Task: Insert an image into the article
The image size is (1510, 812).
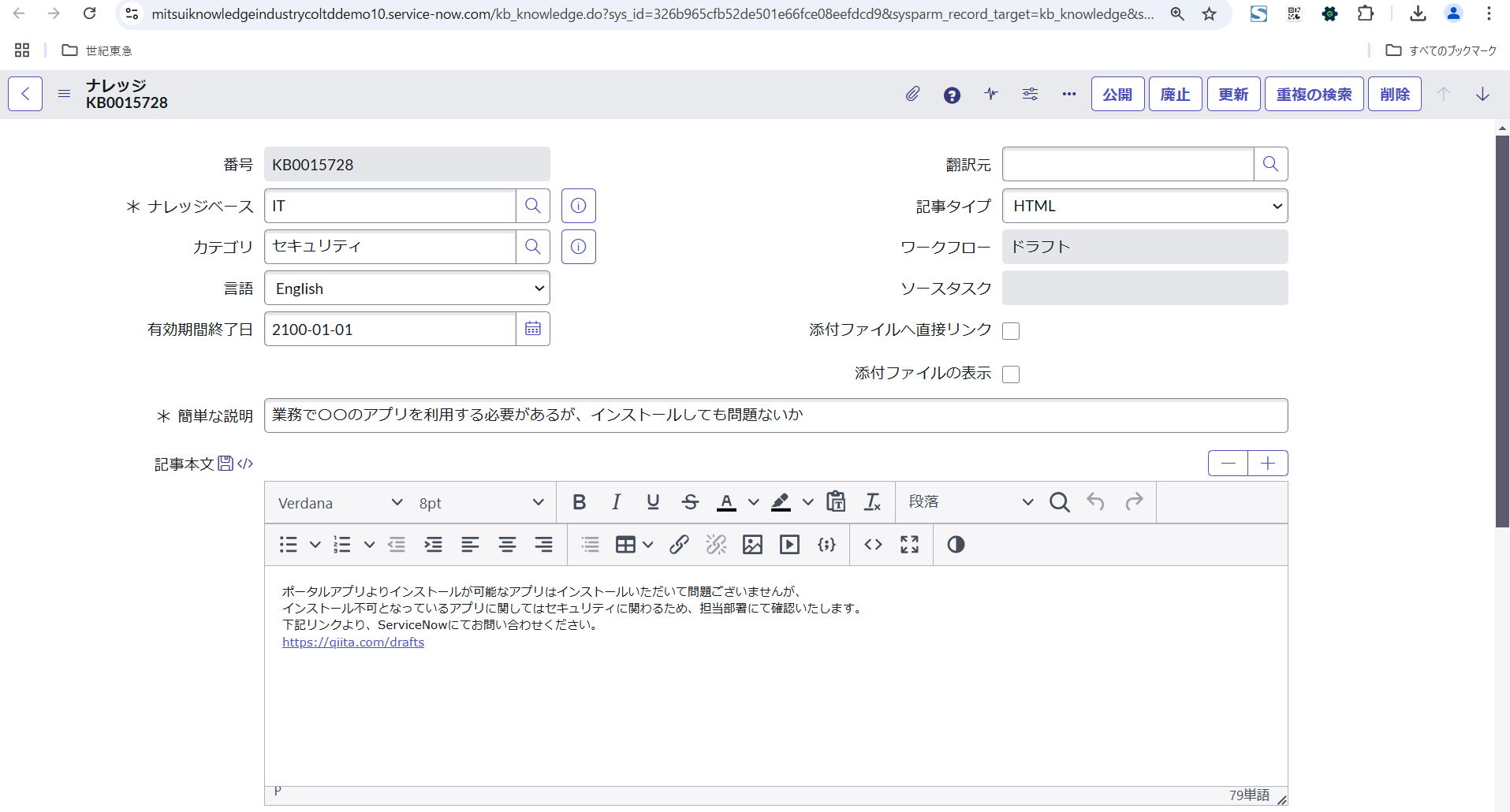Action: 753,545
